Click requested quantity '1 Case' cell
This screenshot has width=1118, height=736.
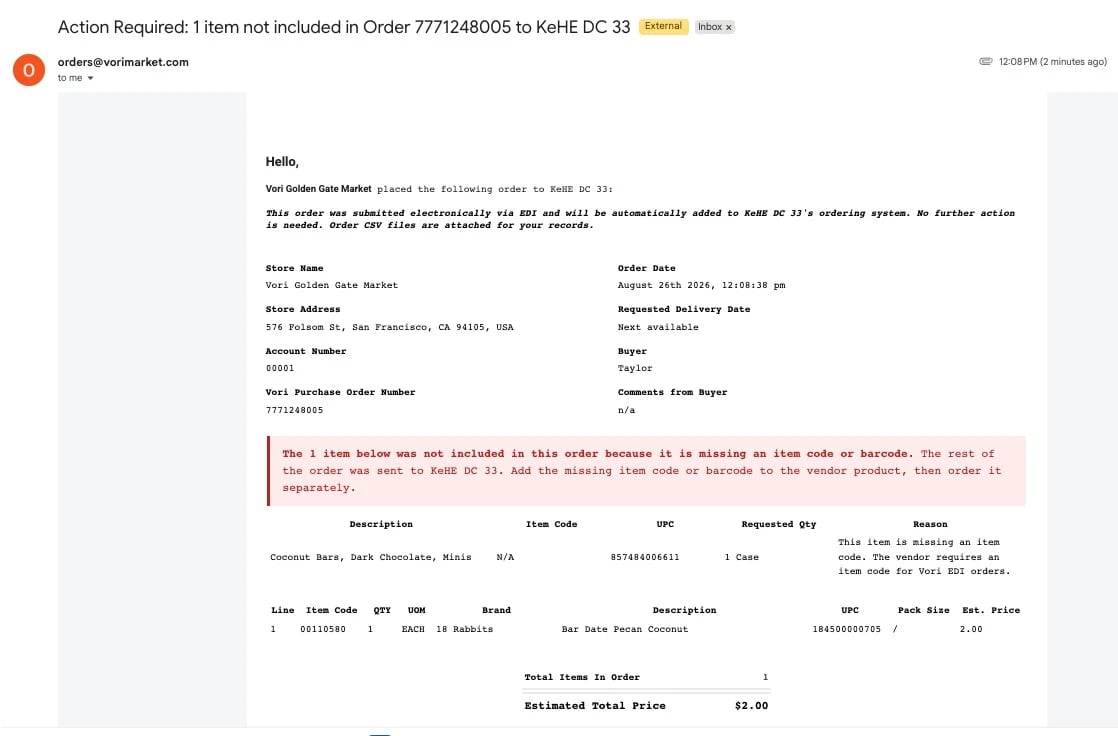[742, 557]
